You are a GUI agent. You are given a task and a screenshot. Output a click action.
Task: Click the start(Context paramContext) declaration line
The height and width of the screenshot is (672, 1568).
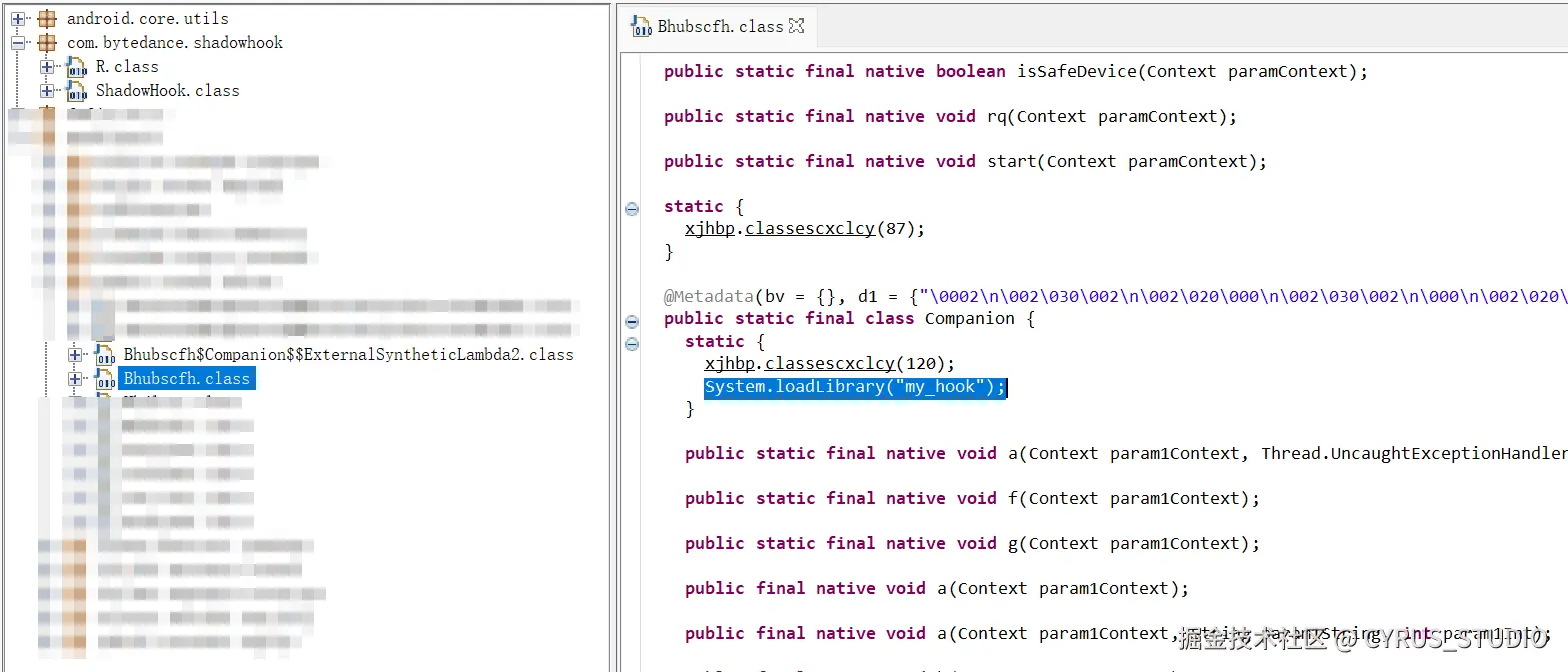point(965,161)
